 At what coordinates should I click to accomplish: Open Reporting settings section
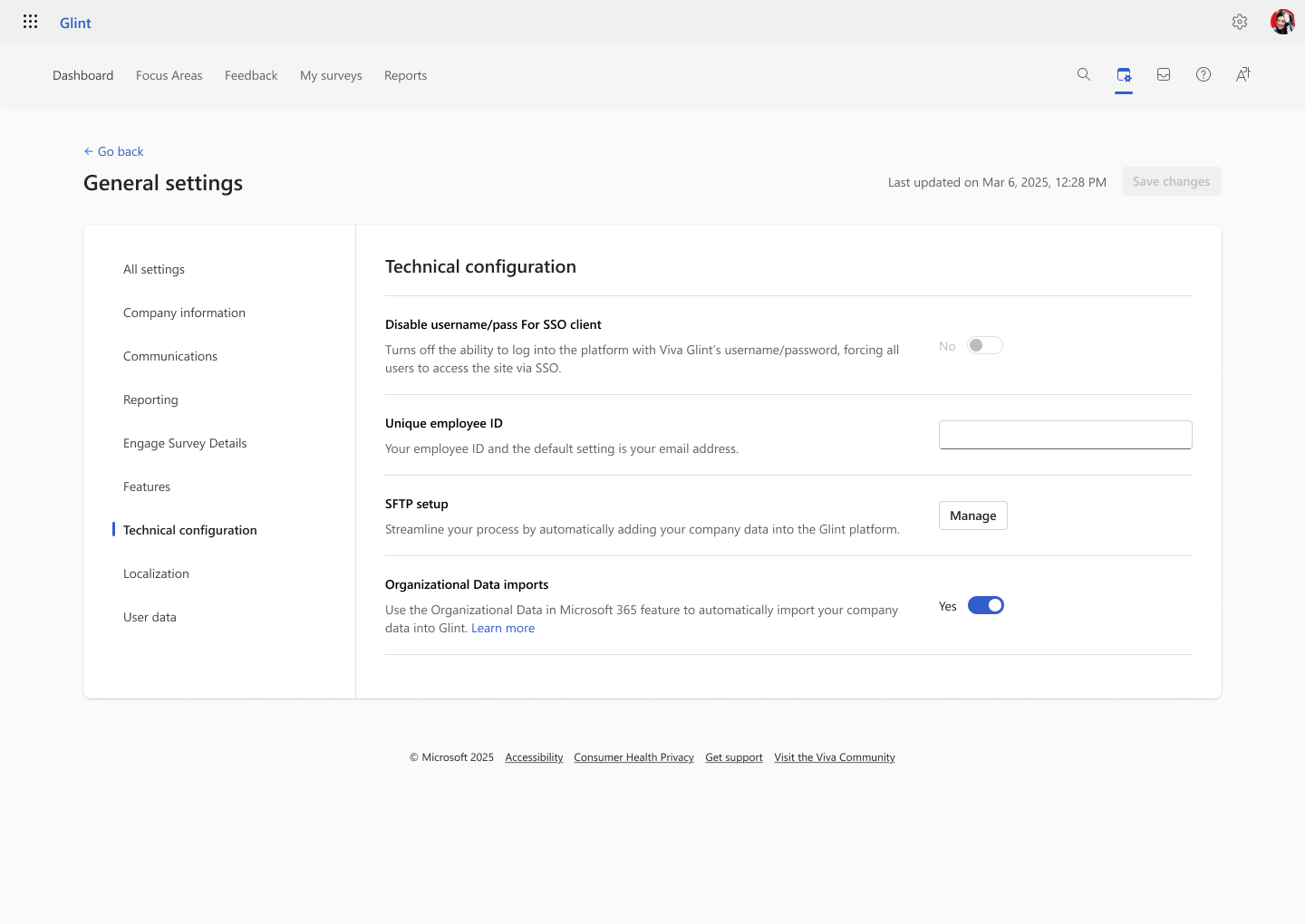click(150, 399)
